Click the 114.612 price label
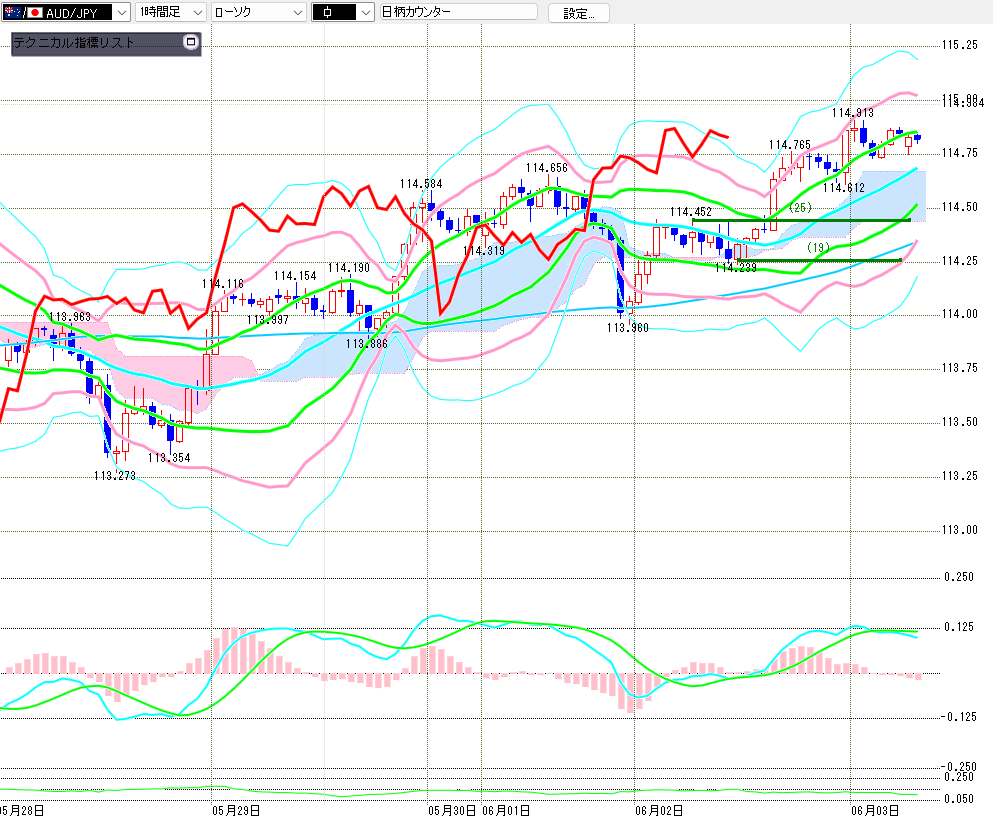This screenshot has width=993, height=821. click(844, 188)
